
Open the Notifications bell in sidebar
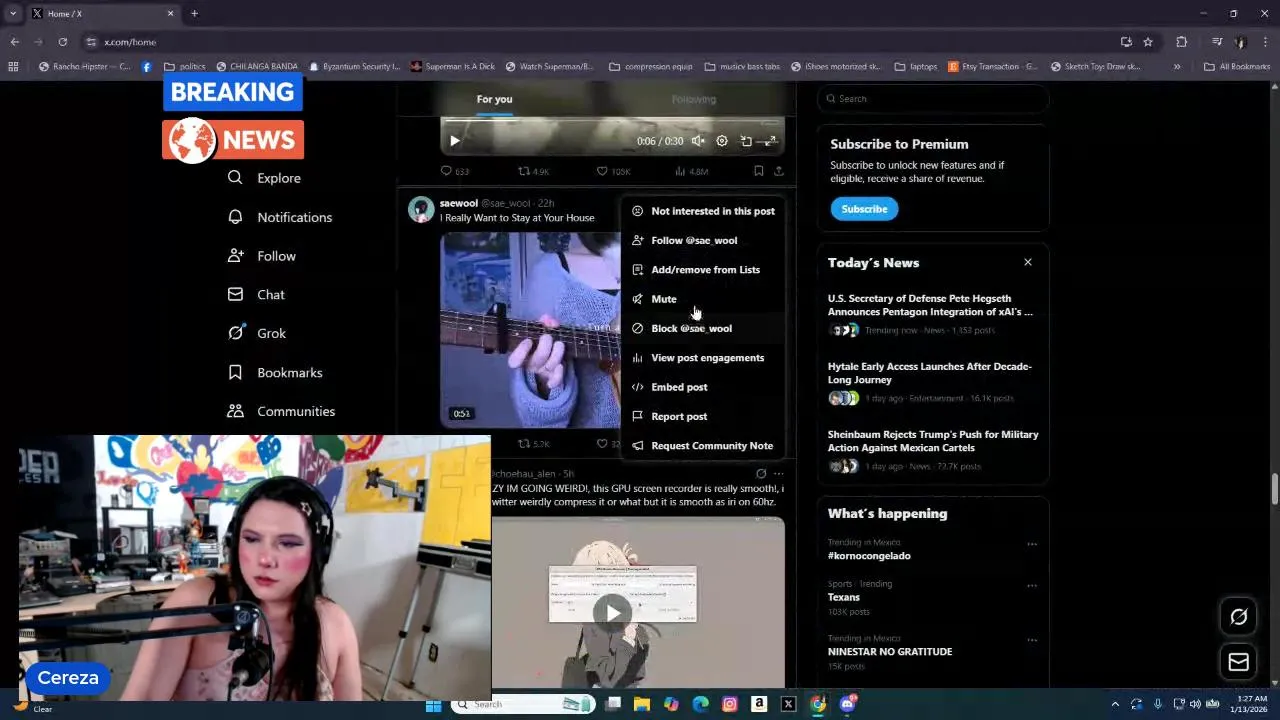point(279,217)
